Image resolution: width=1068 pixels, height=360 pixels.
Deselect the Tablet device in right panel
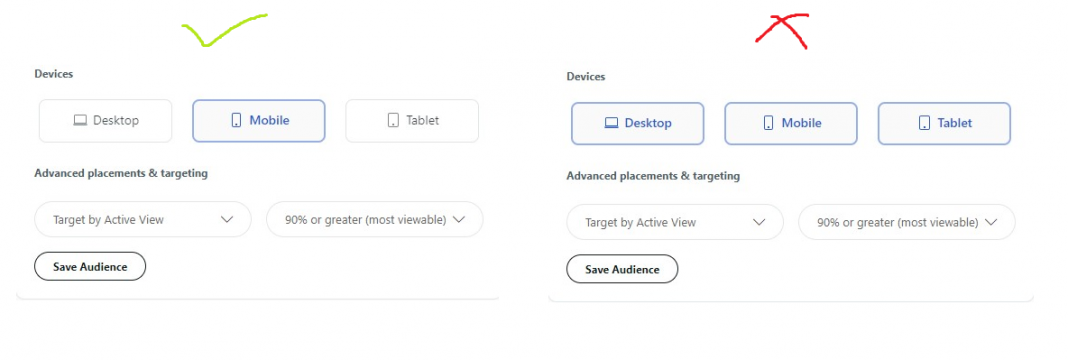pyautogui.click(x=944, y=124)
